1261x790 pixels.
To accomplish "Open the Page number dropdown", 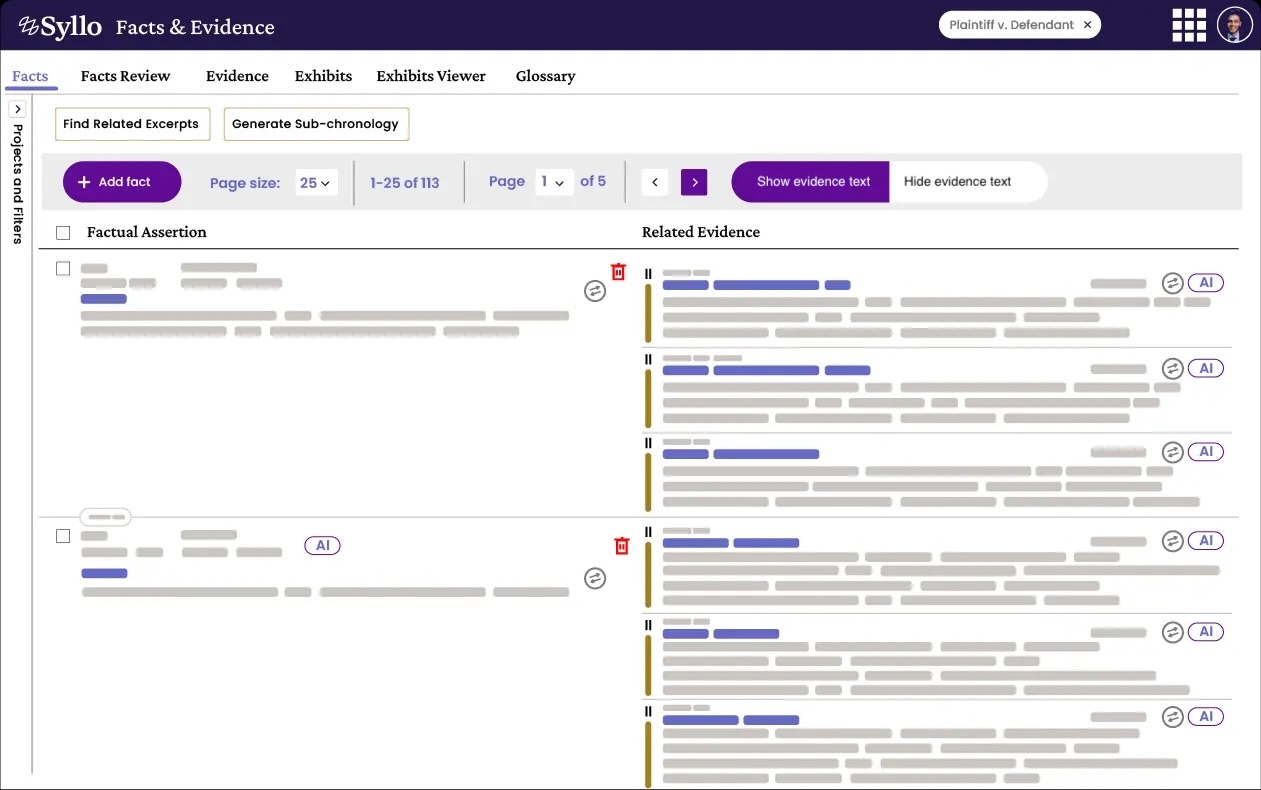I will (553, 182).
